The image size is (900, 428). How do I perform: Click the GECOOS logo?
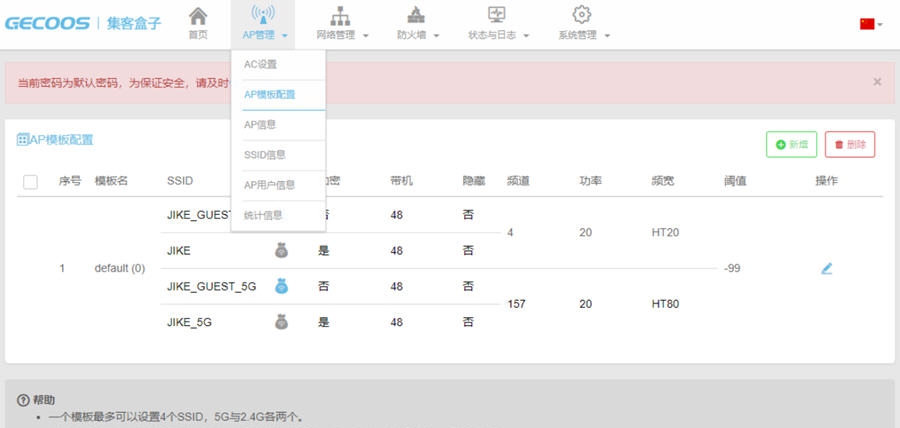tap(47, 24)
